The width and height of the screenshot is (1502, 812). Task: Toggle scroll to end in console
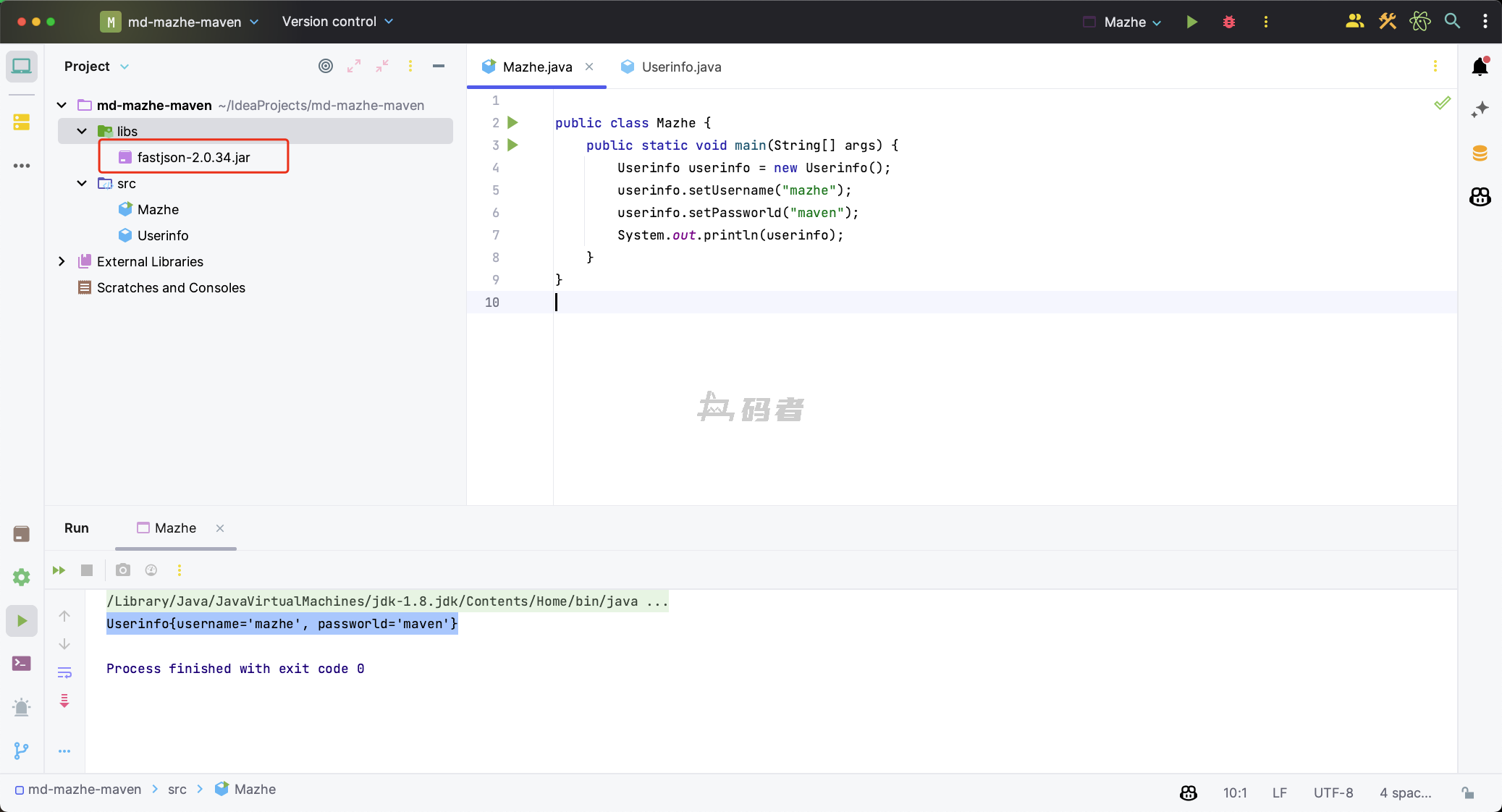click(x=64, y=700)
